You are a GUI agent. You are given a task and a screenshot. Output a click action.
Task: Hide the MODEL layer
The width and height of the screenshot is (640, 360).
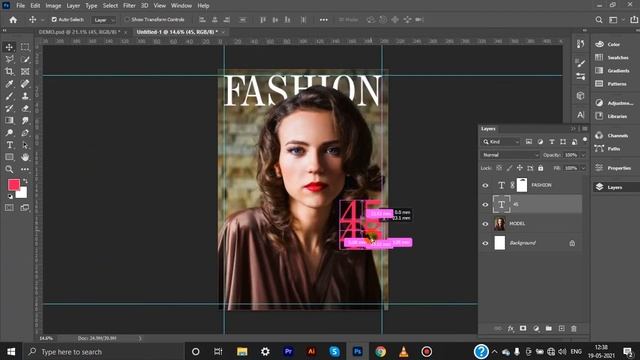tap(485, 224)
